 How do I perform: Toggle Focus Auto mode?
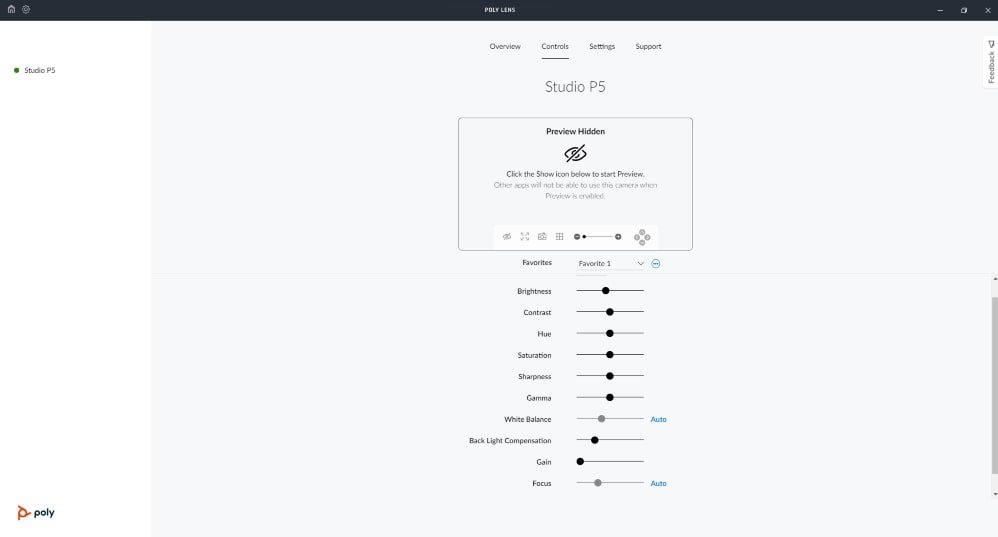tap(658, 483)
